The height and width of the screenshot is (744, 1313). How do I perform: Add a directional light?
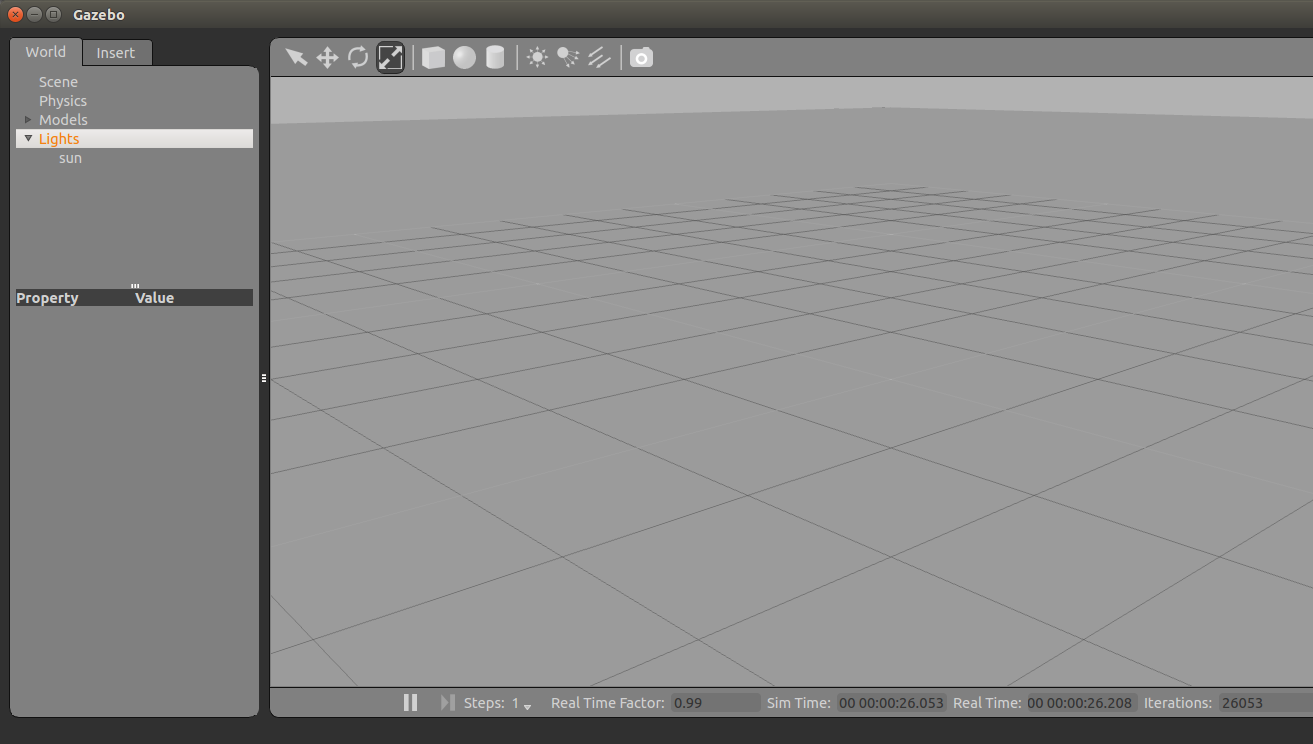tap(599, 57)
